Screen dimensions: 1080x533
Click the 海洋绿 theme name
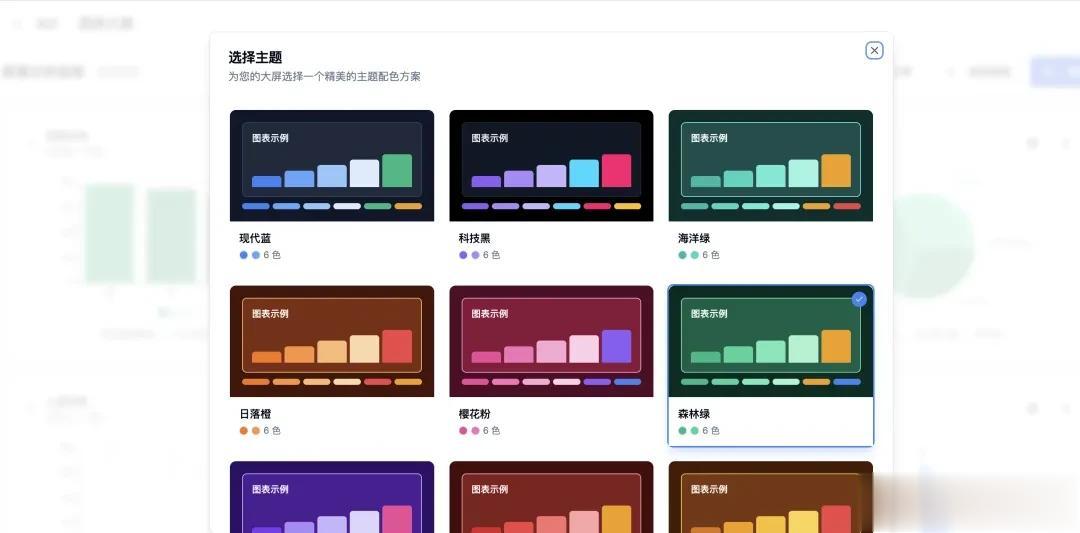(694, 238)
